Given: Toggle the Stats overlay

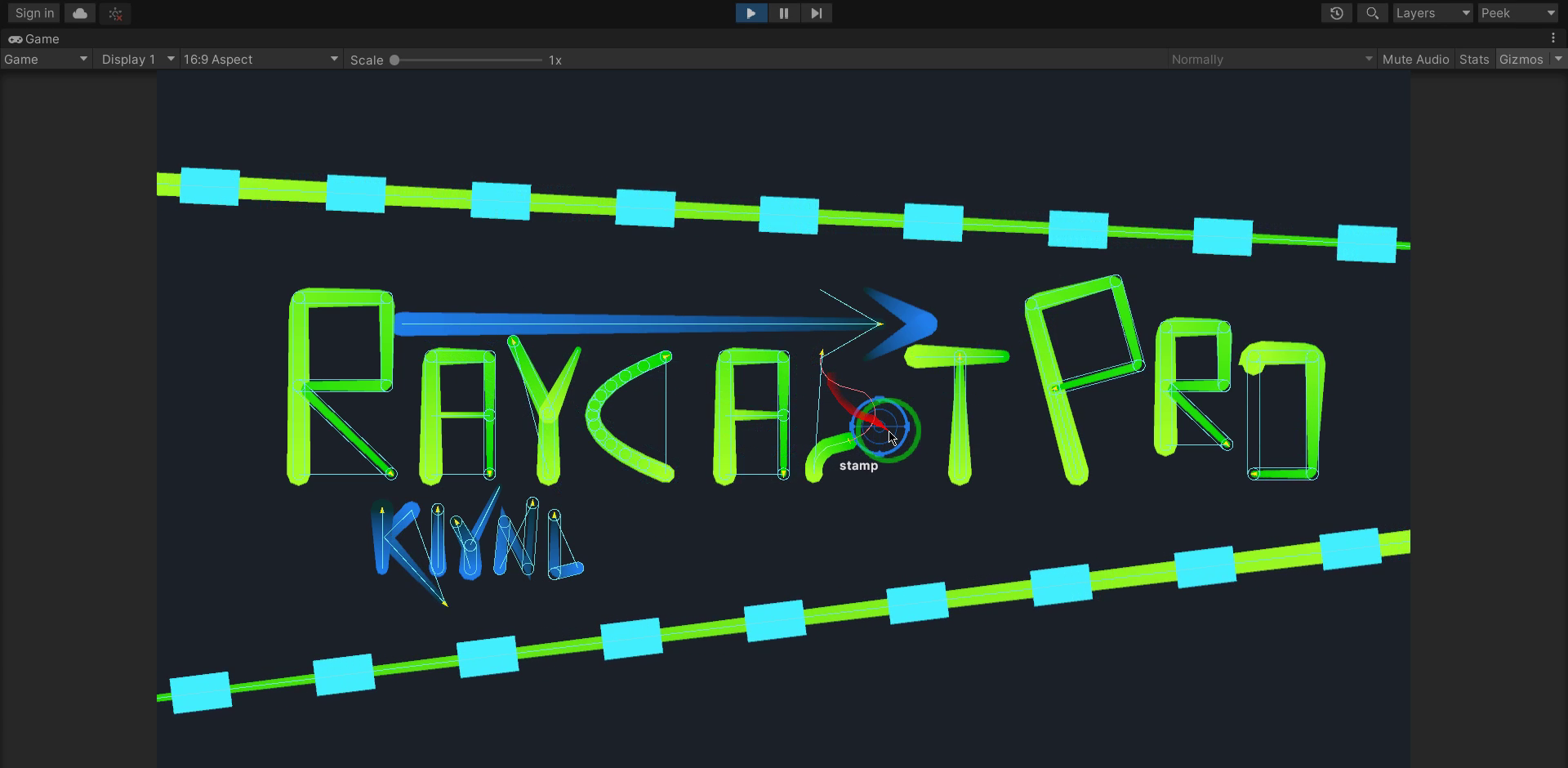Looking at the screenshot, I should tap(1474, 59).
